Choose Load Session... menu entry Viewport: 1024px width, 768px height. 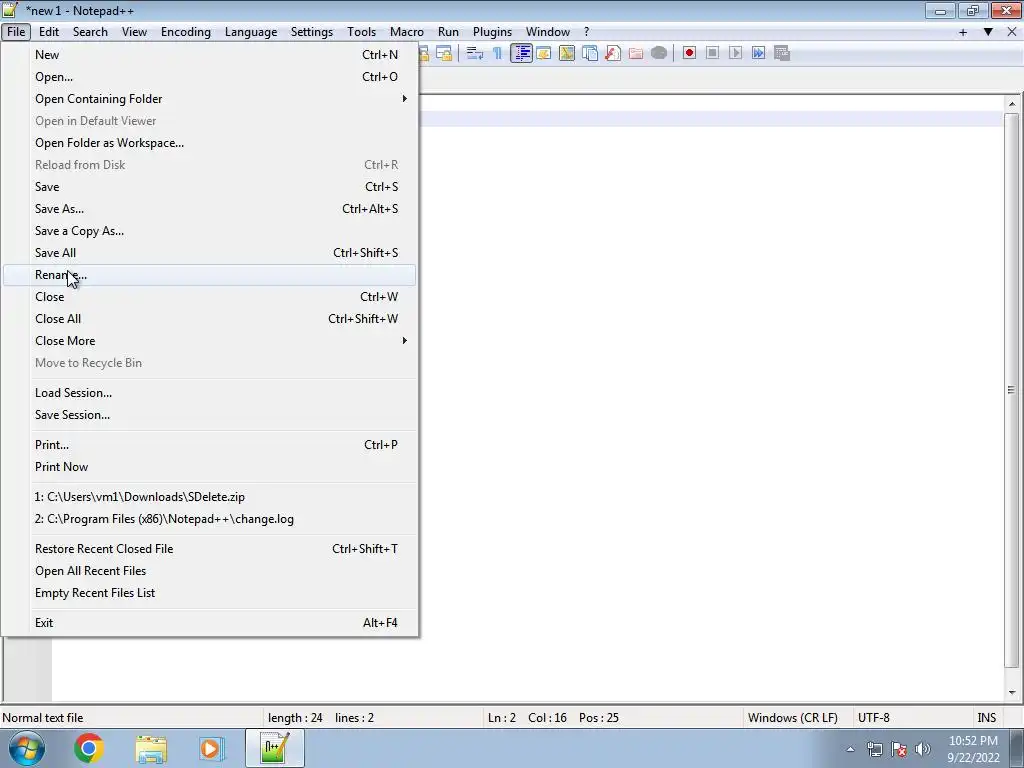(209, 393)
